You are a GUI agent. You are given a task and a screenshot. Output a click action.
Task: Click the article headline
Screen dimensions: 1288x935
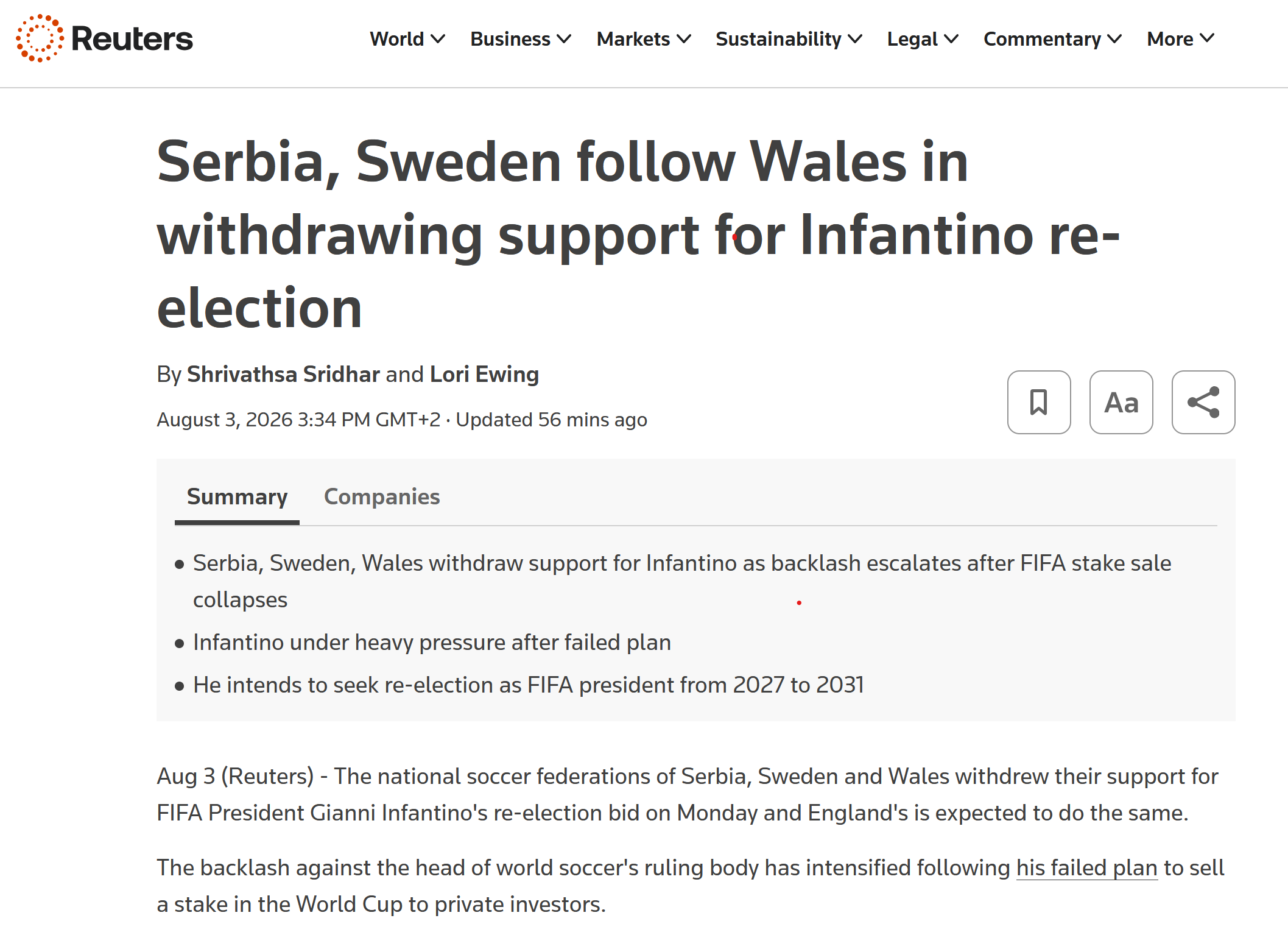point(638,235)
